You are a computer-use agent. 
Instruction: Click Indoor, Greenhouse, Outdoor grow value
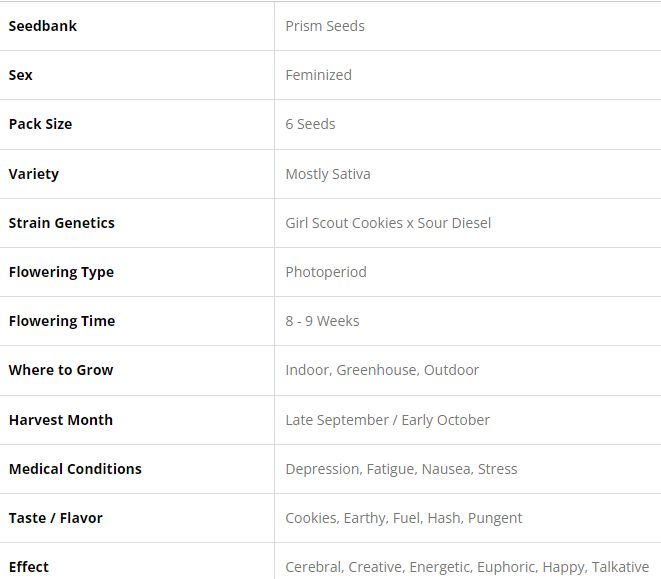click(x=382, y=370)
